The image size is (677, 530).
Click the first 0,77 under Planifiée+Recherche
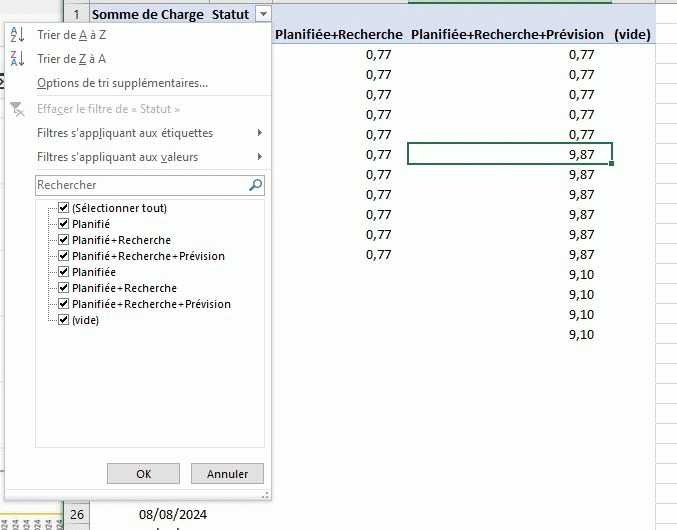click(x=378, y=54)
